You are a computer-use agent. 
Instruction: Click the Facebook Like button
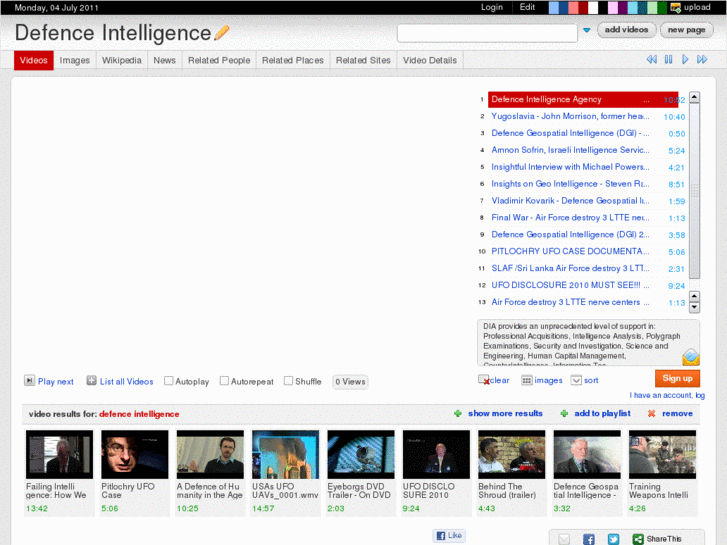click(449, 535)
